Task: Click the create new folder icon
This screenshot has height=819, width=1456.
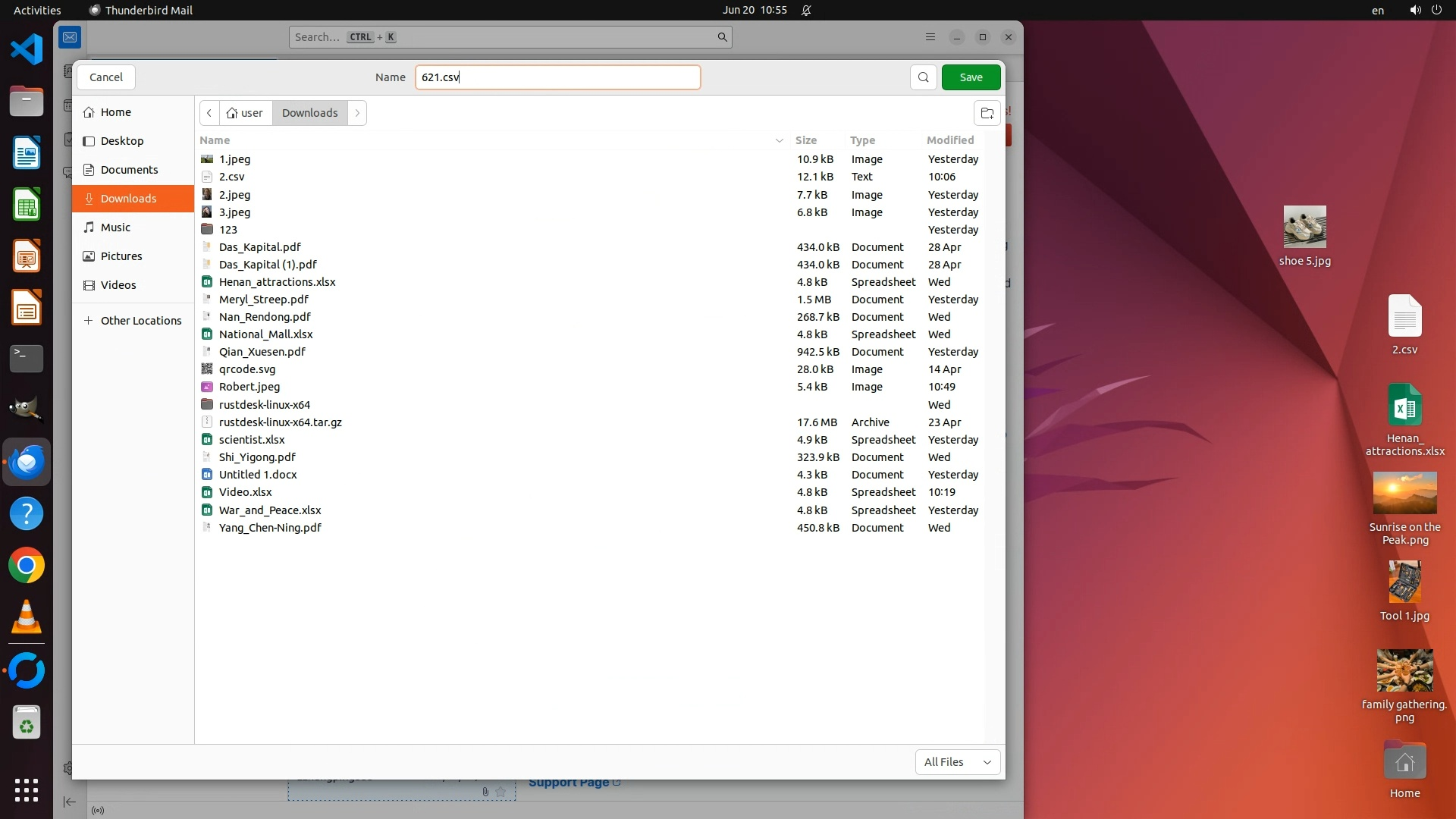Action: [x=987, y=113]
